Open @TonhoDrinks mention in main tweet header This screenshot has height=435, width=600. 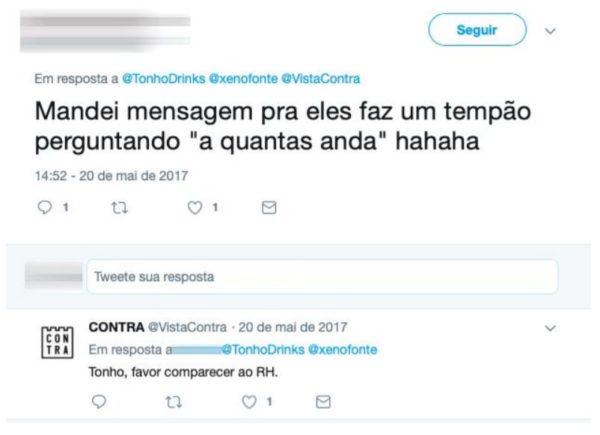pos(163,79)
